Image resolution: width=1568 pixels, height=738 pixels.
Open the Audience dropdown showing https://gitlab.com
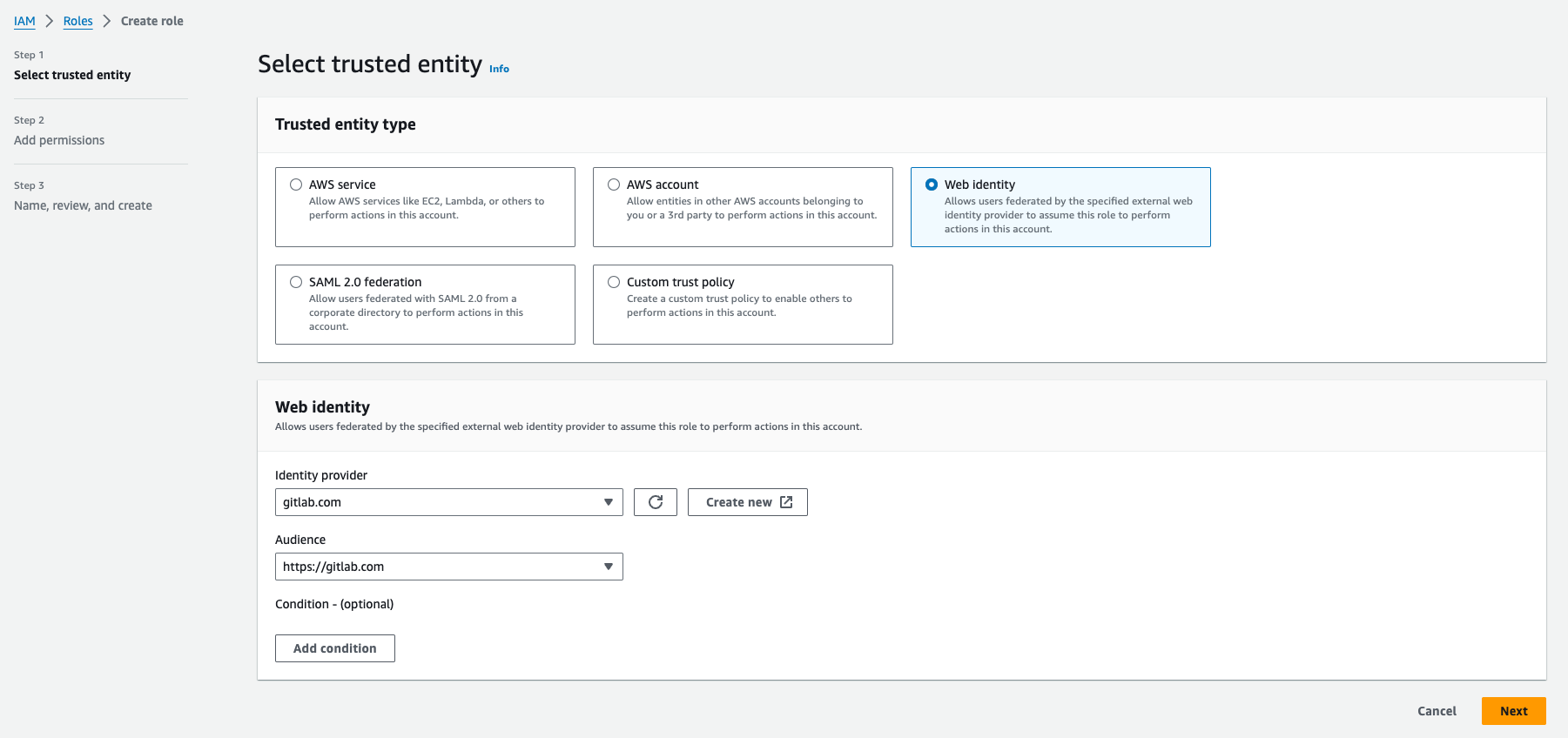click(x=449, y=567)
